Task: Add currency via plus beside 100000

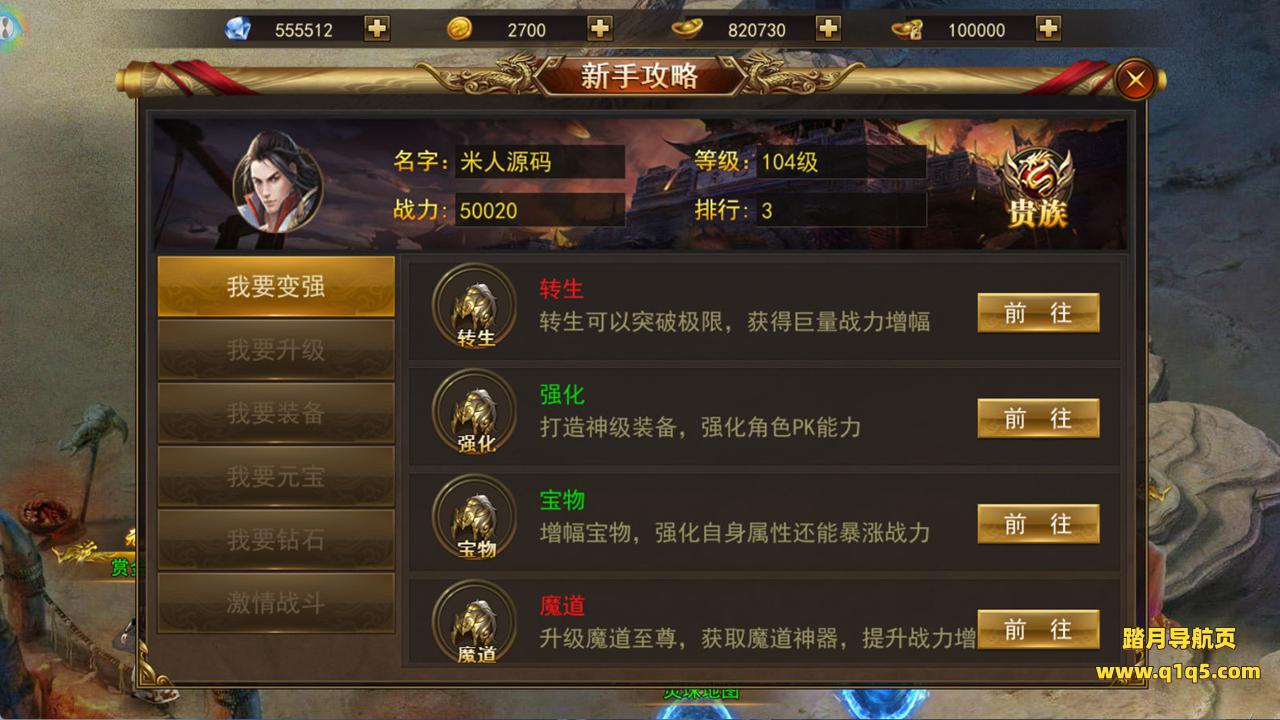Action: (x=1048, y=29)
